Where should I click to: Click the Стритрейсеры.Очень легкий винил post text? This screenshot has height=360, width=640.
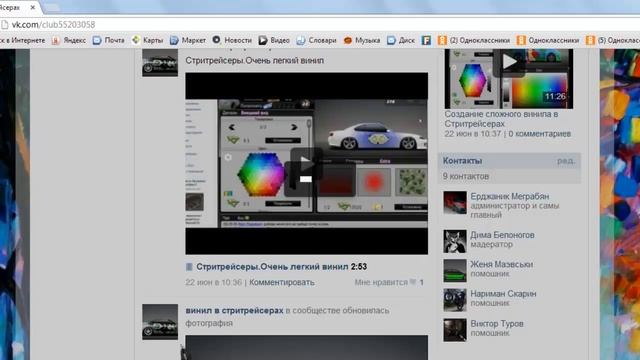[x=255, y=60]
